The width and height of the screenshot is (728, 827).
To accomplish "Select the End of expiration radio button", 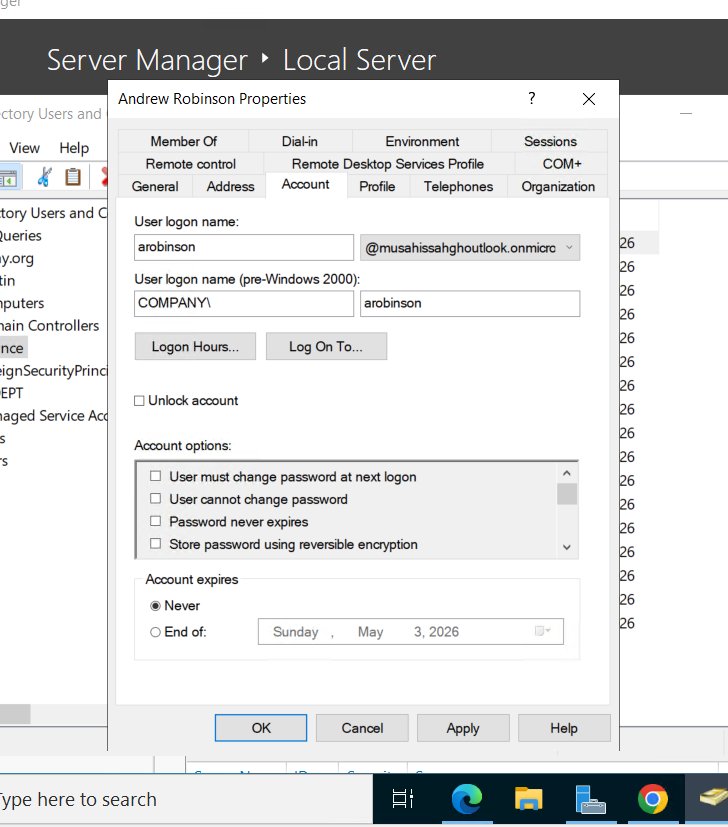I will pos(155,632).
